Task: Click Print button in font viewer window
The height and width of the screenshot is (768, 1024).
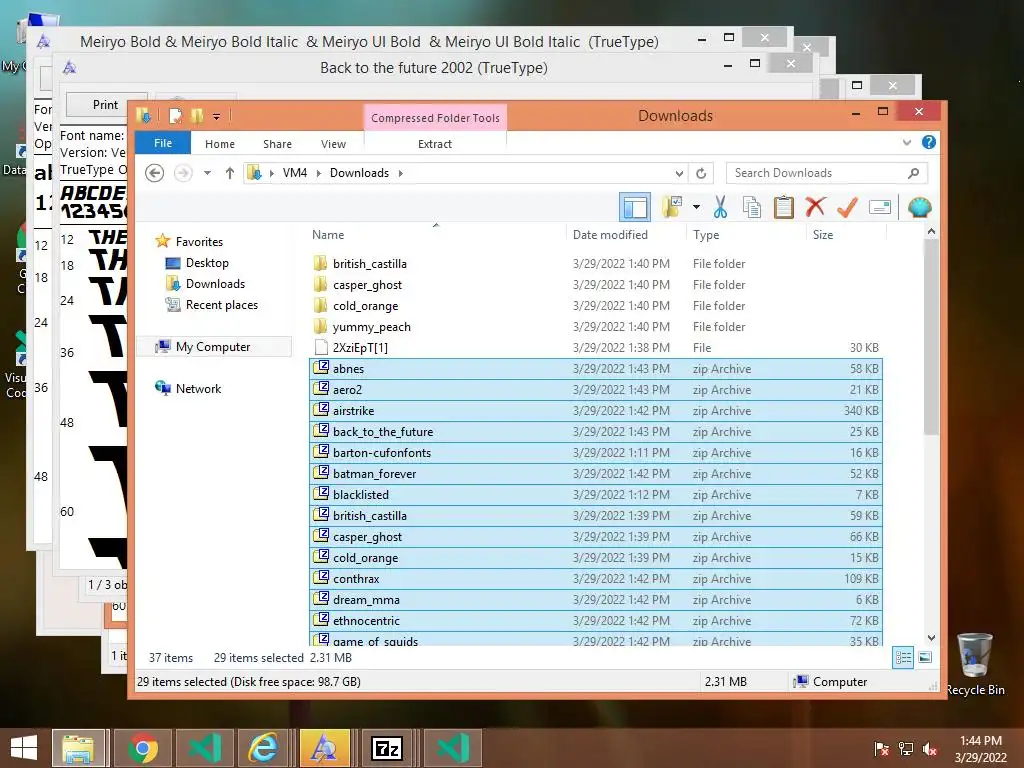Action: pyautogui.click(x=105, y=104)
